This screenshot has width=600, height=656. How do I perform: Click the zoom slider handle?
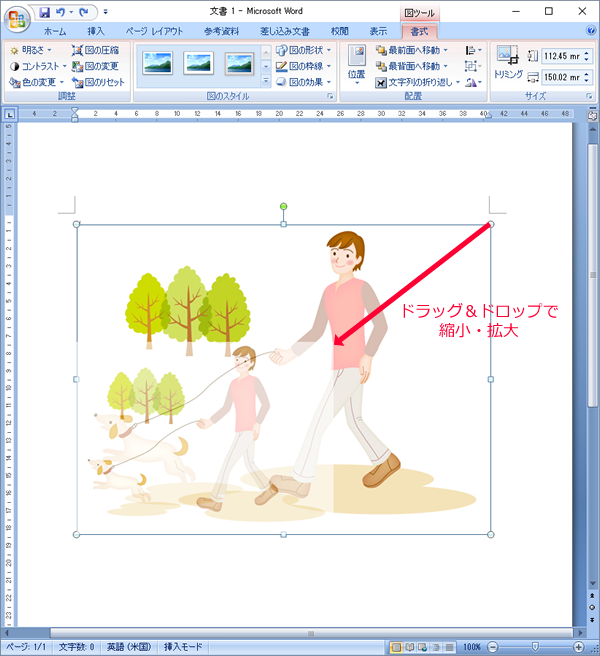536,647
